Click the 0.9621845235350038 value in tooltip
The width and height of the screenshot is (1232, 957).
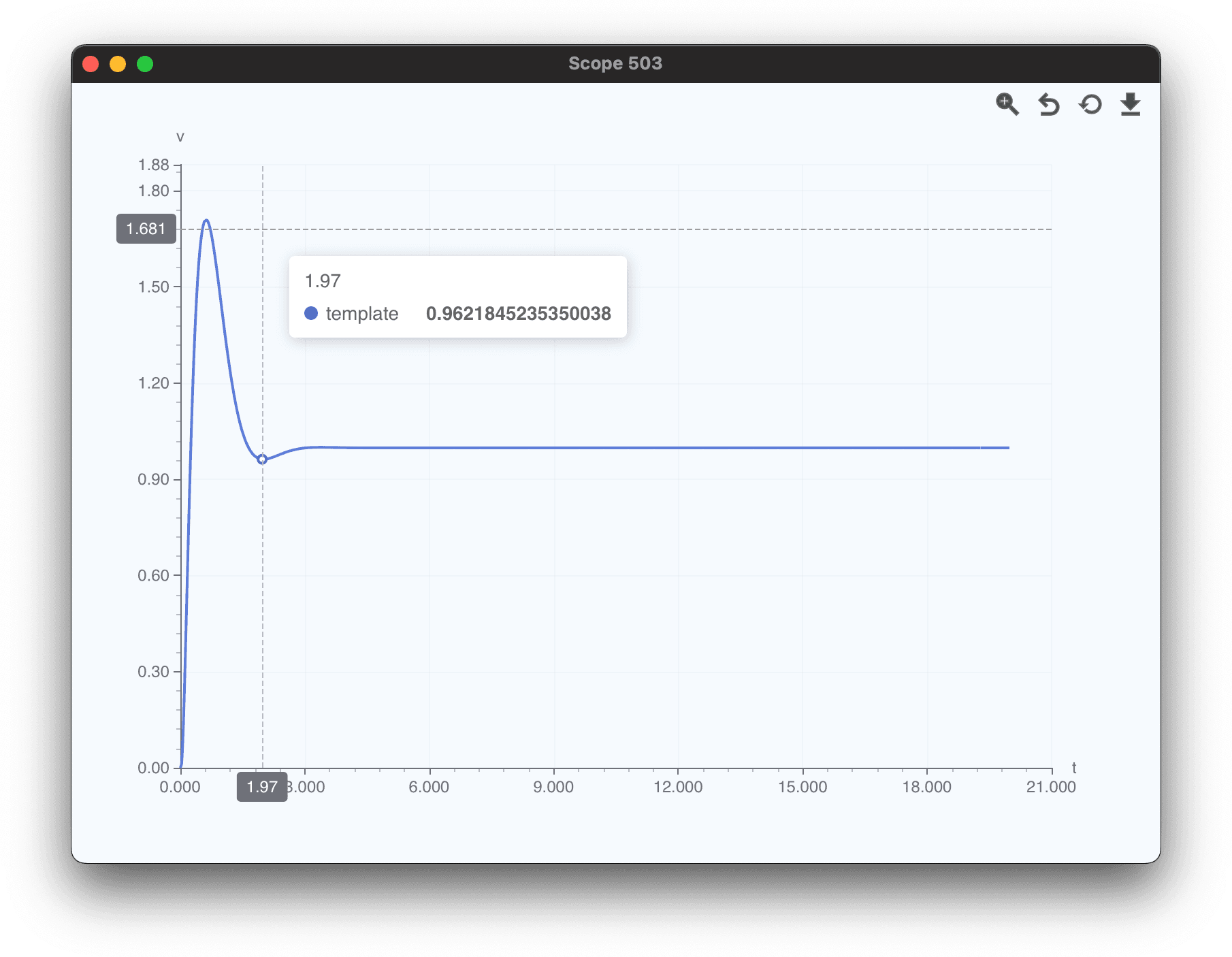518,313
